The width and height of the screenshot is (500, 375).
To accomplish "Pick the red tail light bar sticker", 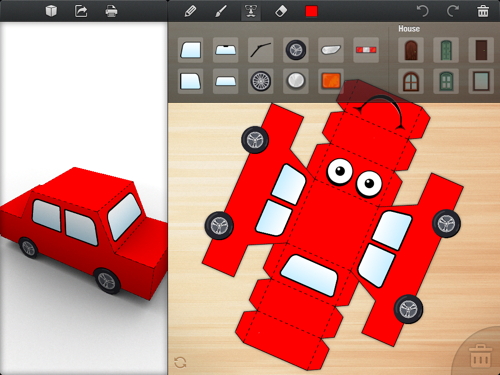I will point(366,50).
